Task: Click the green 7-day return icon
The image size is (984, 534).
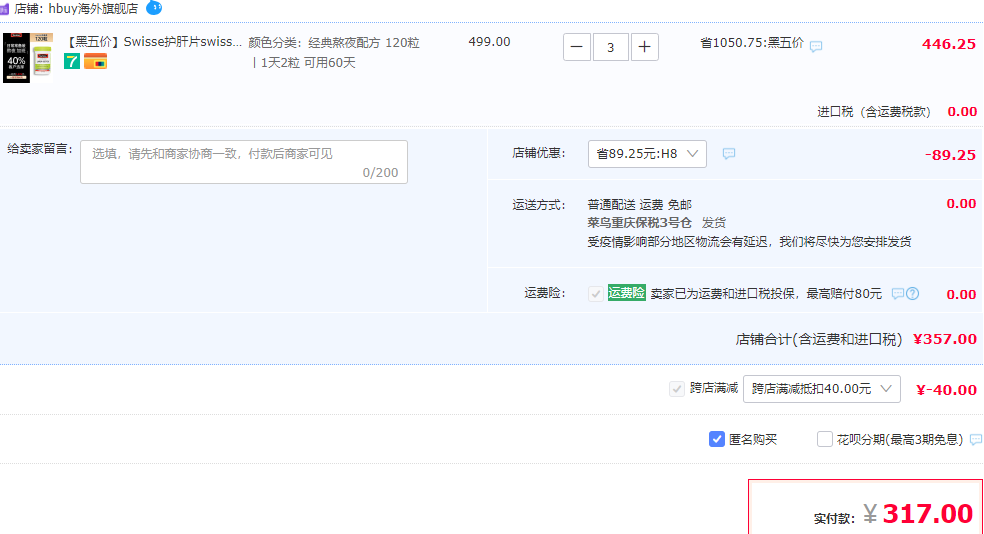Action: (x=72, y=61)
